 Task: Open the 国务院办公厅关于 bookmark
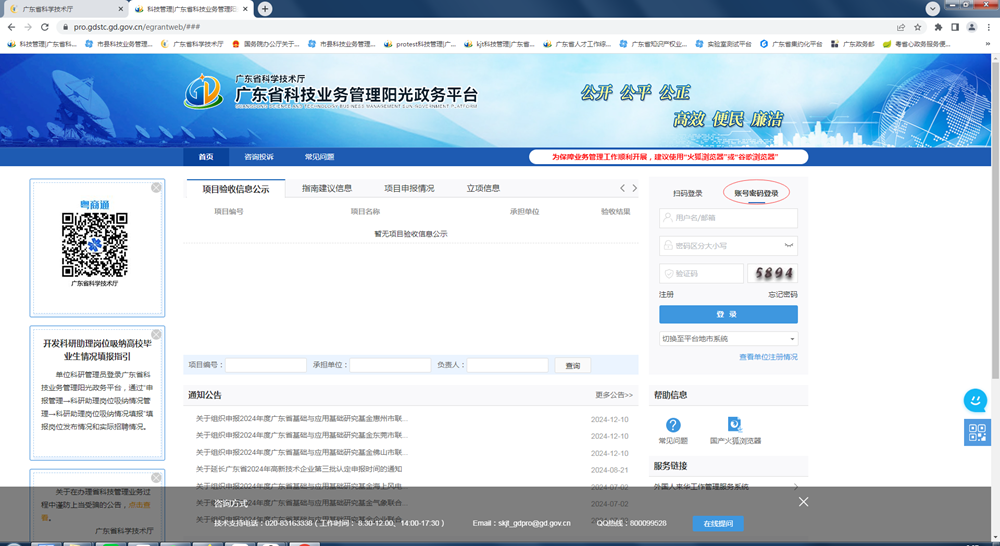click(265, 44)
